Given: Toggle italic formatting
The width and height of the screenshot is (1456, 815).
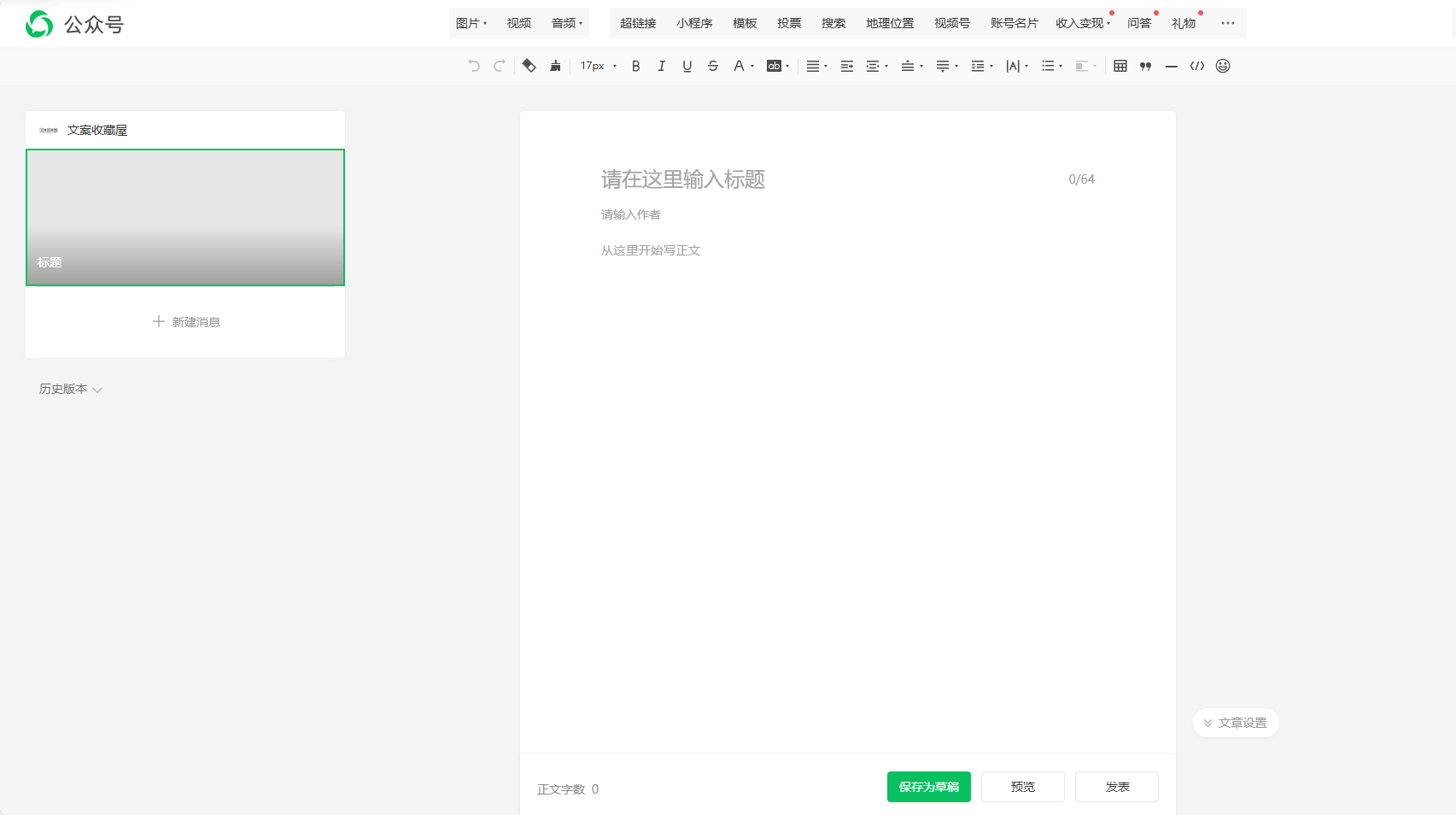Looking at the screenshot, I should pos(661,66).
